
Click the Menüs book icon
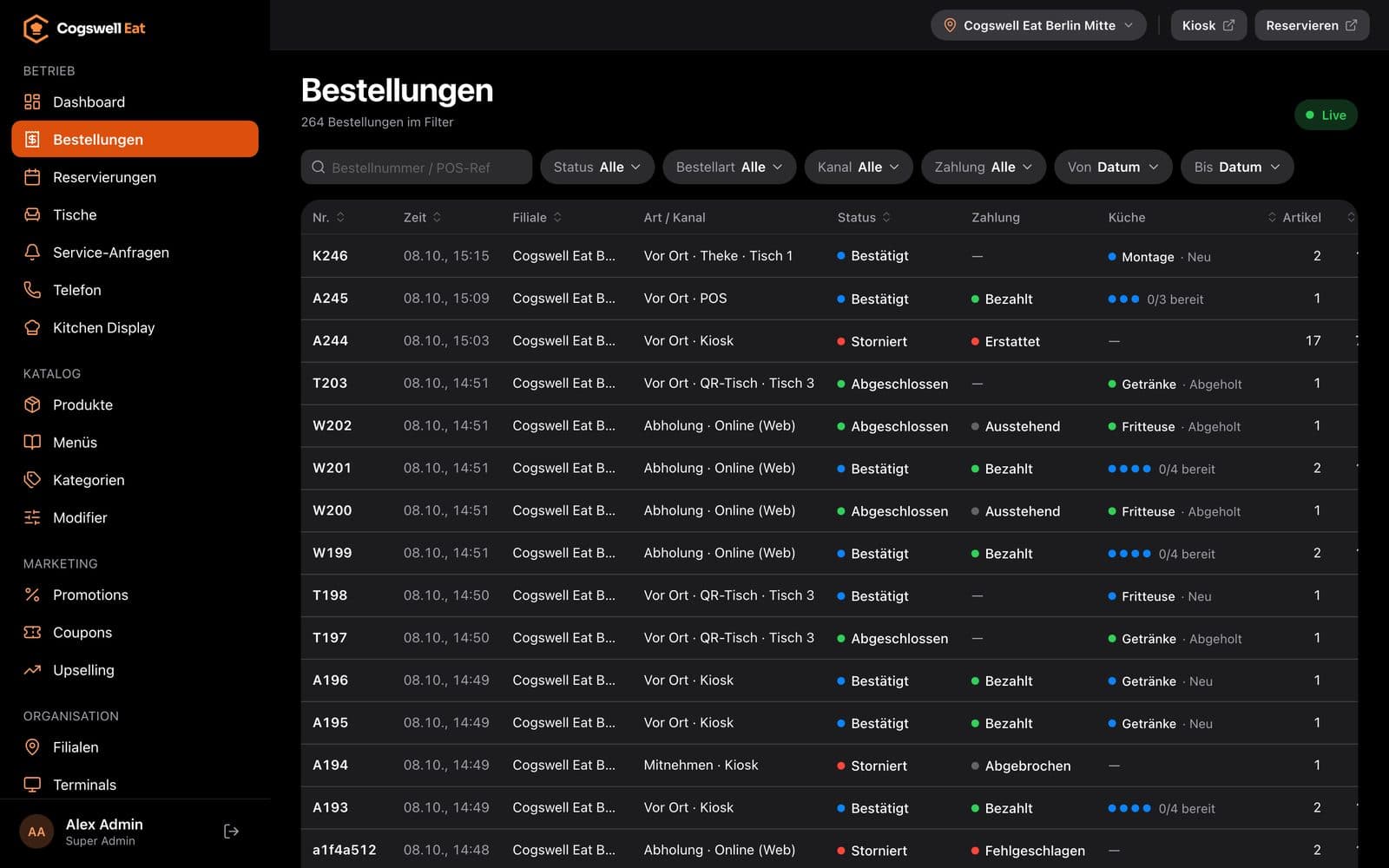point(32,442)
